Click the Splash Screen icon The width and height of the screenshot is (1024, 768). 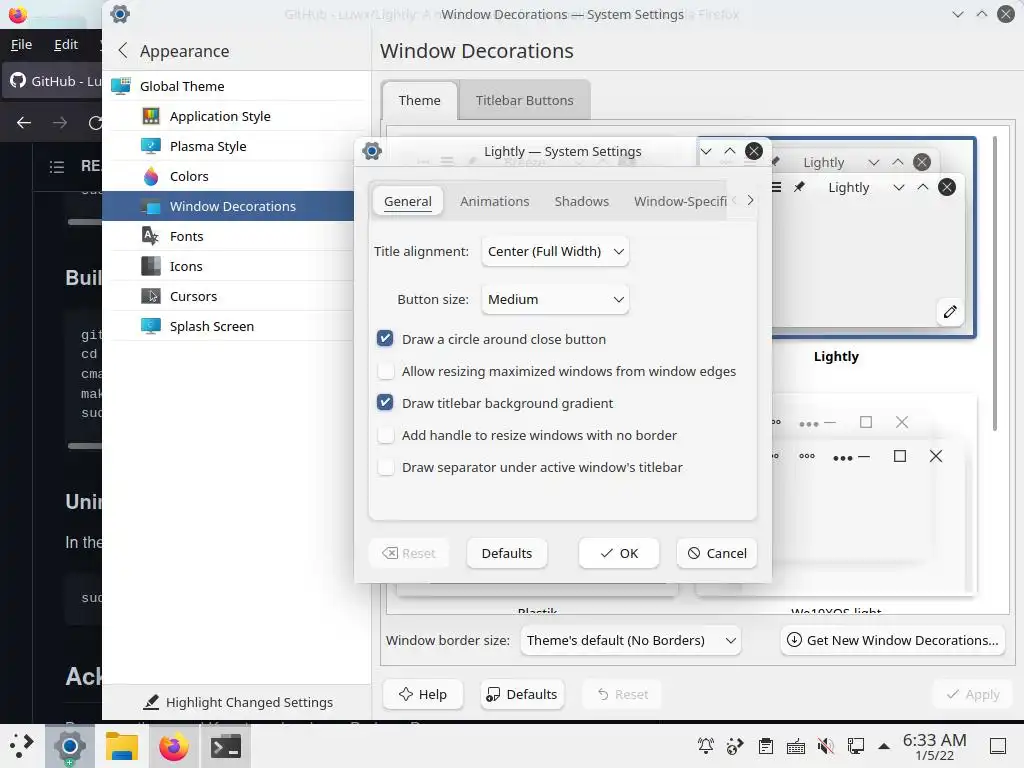tap(151, 326)
